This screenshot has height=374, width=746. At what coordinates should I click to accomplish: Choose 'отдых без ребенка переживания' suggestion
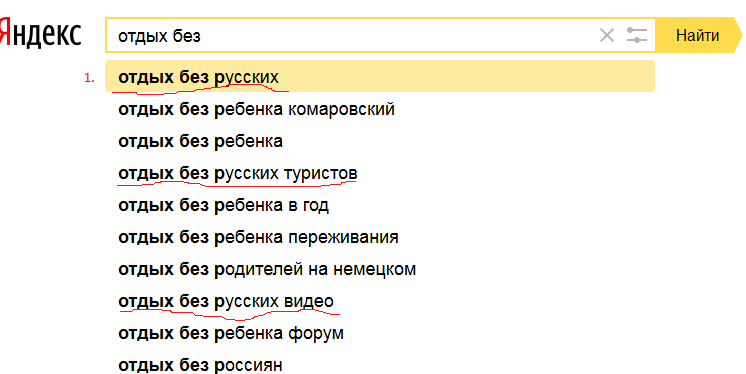(380, 237)
